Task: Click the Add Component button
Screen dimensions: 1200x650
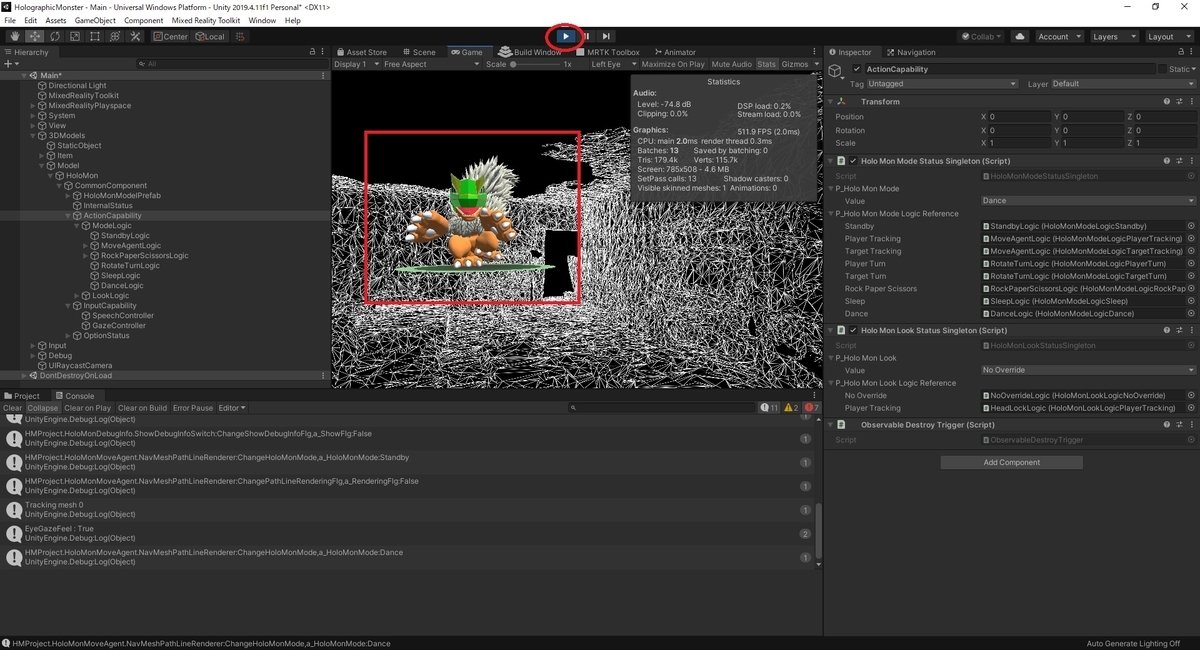Action: tap(1011, 463)
